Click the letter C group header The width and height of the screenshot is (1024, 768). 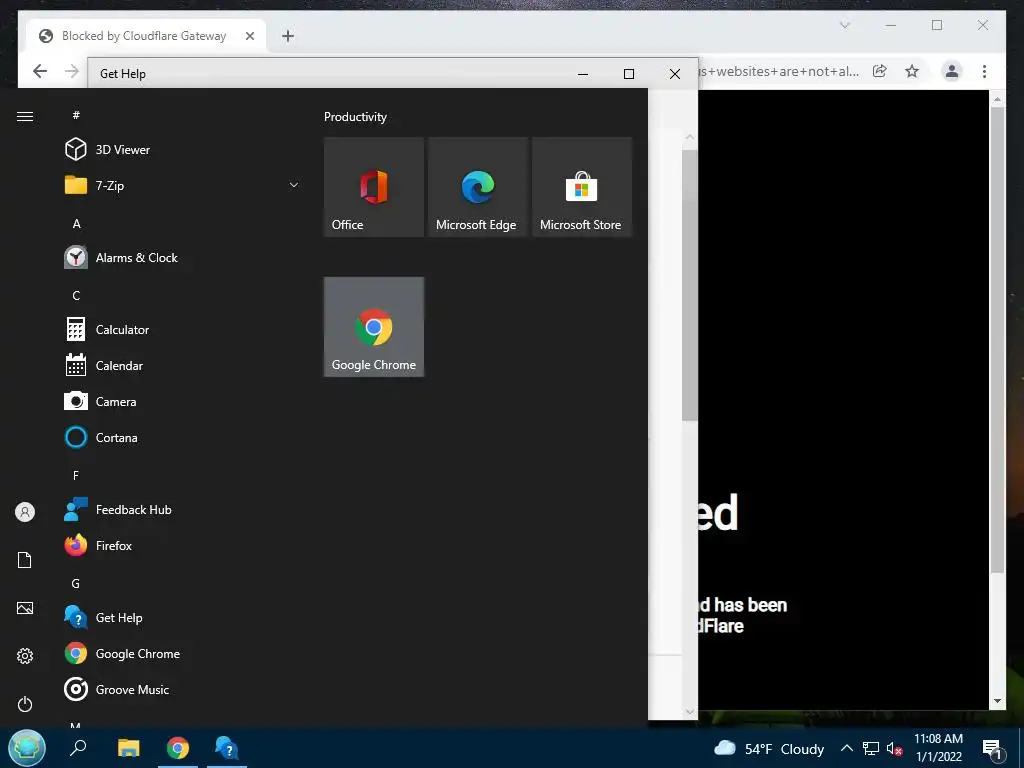coord(76,295)
